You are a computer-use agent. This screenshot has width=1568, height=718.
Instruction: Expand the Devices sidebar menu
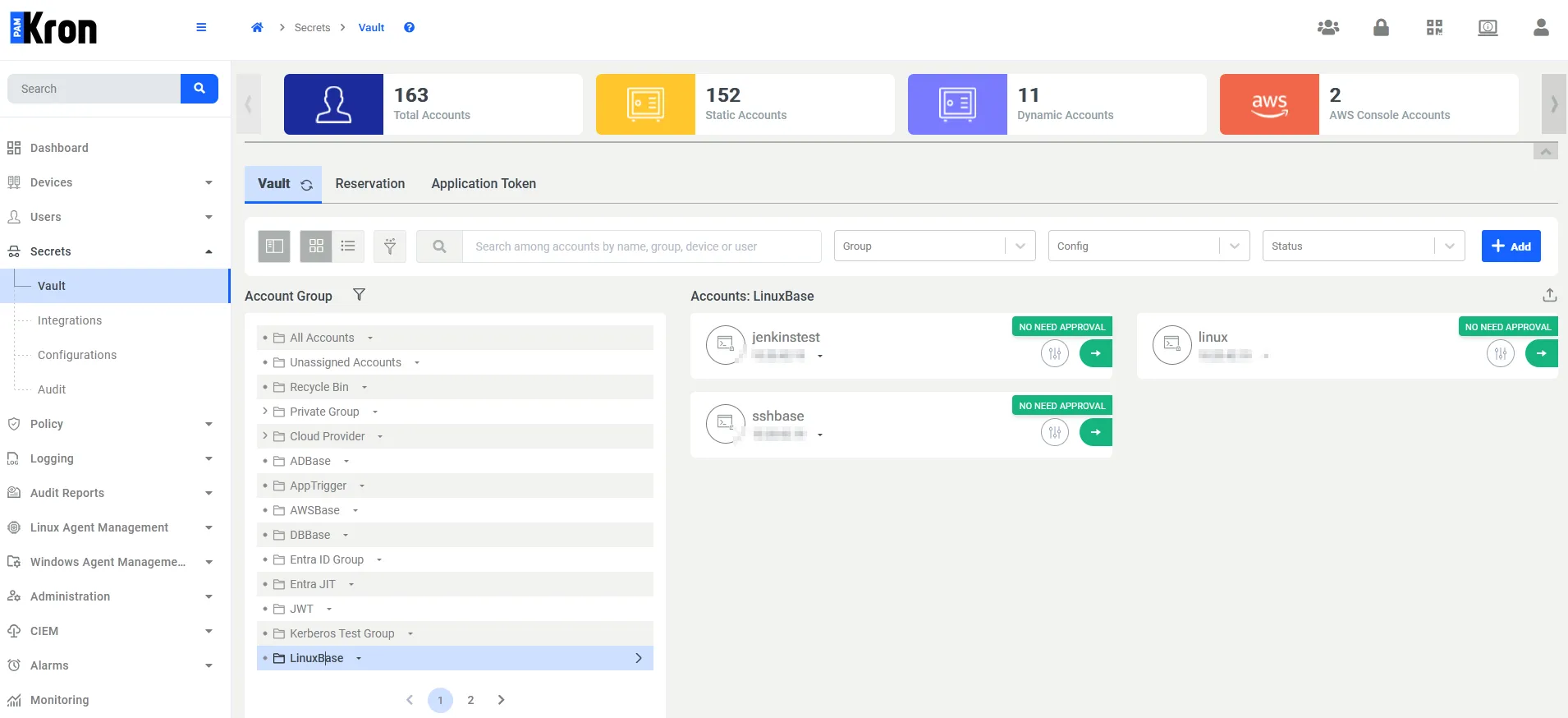click(209, 182)
